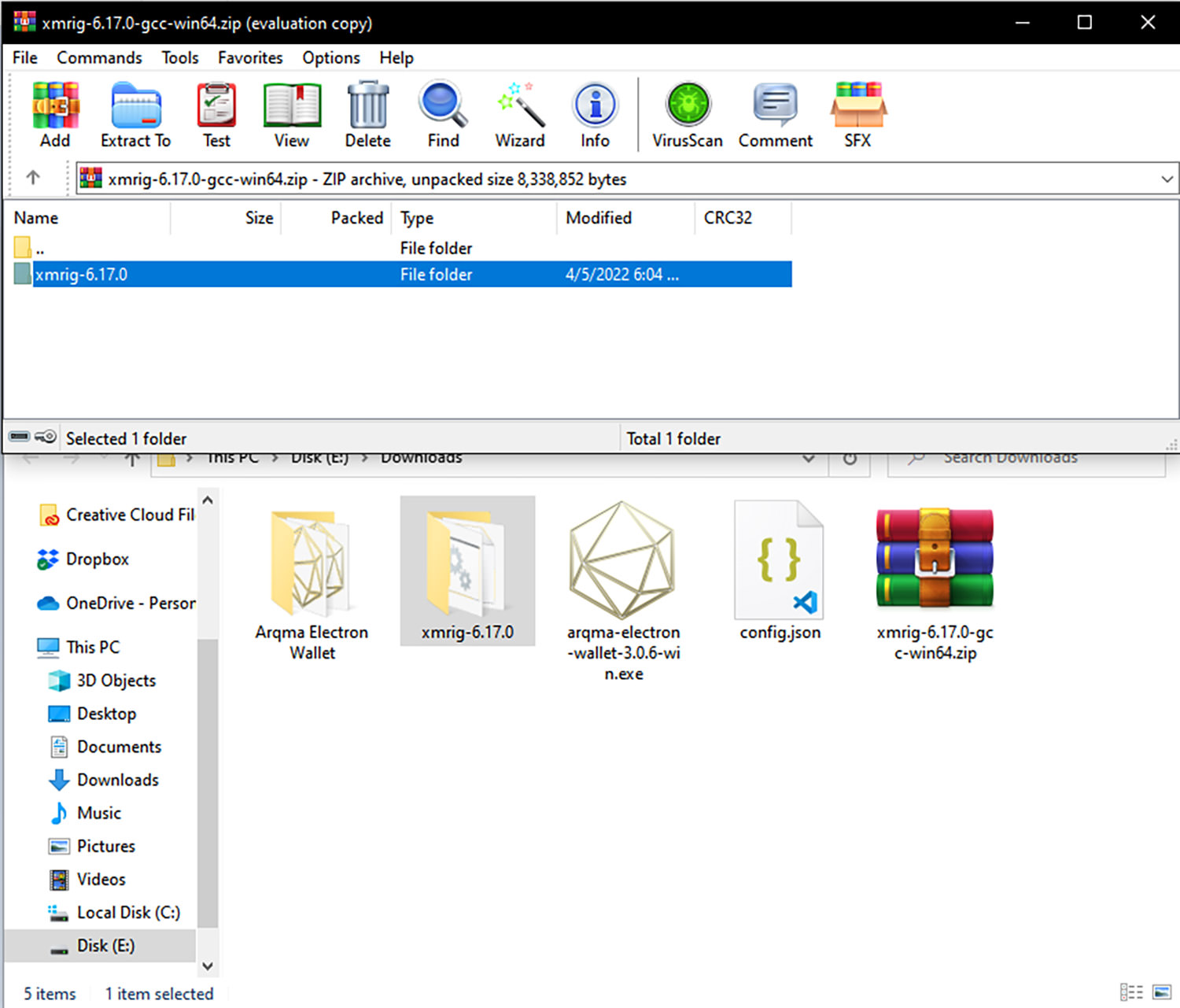
Task: Sort by Name column header
Action: [x=87, y=218]
